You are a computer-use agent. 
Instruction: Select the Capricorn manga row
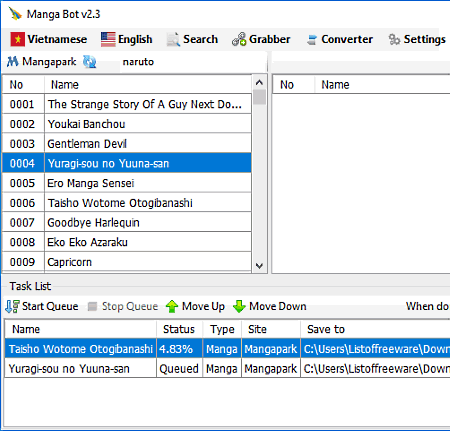127,262
